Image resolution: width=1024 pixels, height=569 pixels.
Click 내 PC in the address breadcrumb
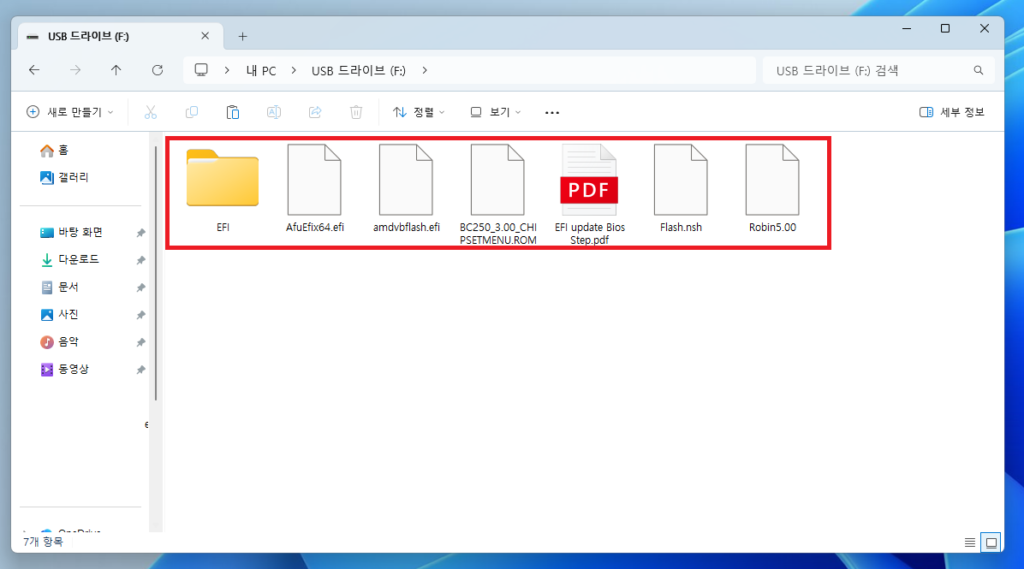[x=262, y=70]
